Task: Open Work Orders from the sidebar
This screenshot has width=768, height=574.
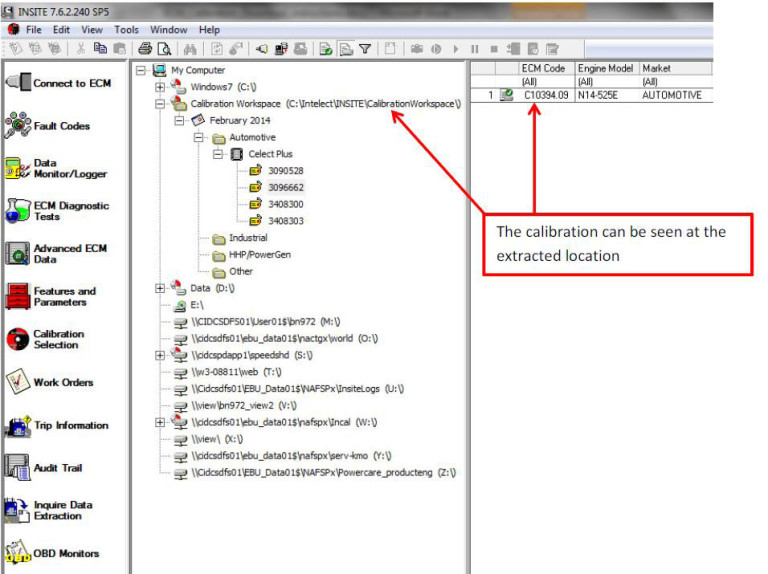Action: [x=49, y=382]
